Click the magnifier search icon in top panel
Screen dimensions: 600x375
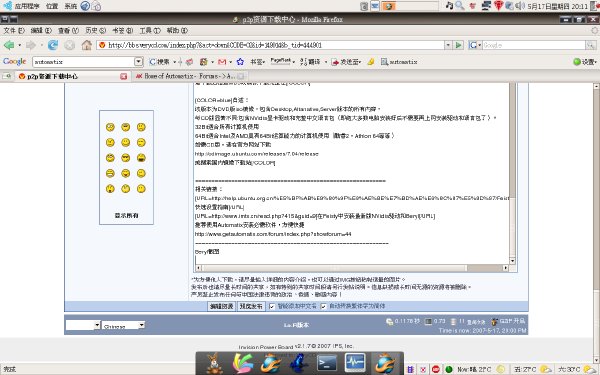(x=460, y=5)
